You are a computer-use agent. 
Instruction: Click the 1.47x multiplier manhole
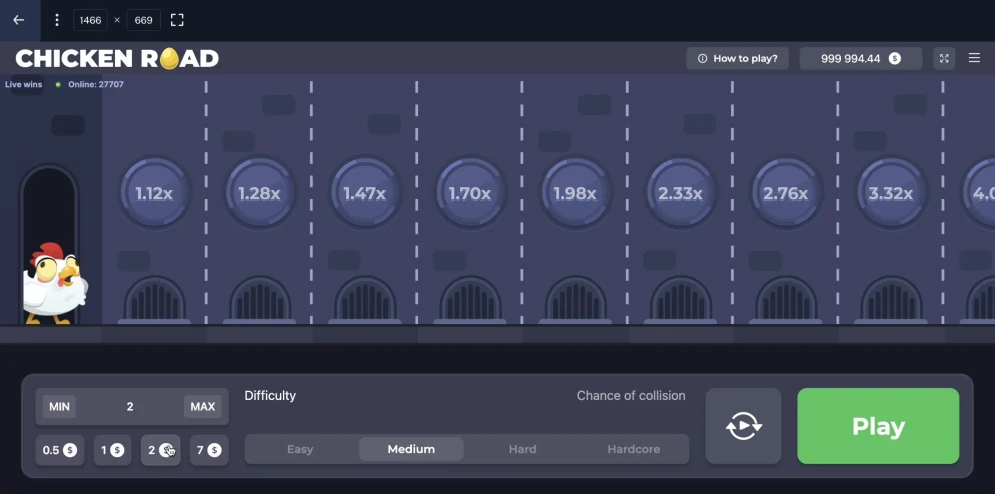(x=365, y=193)
